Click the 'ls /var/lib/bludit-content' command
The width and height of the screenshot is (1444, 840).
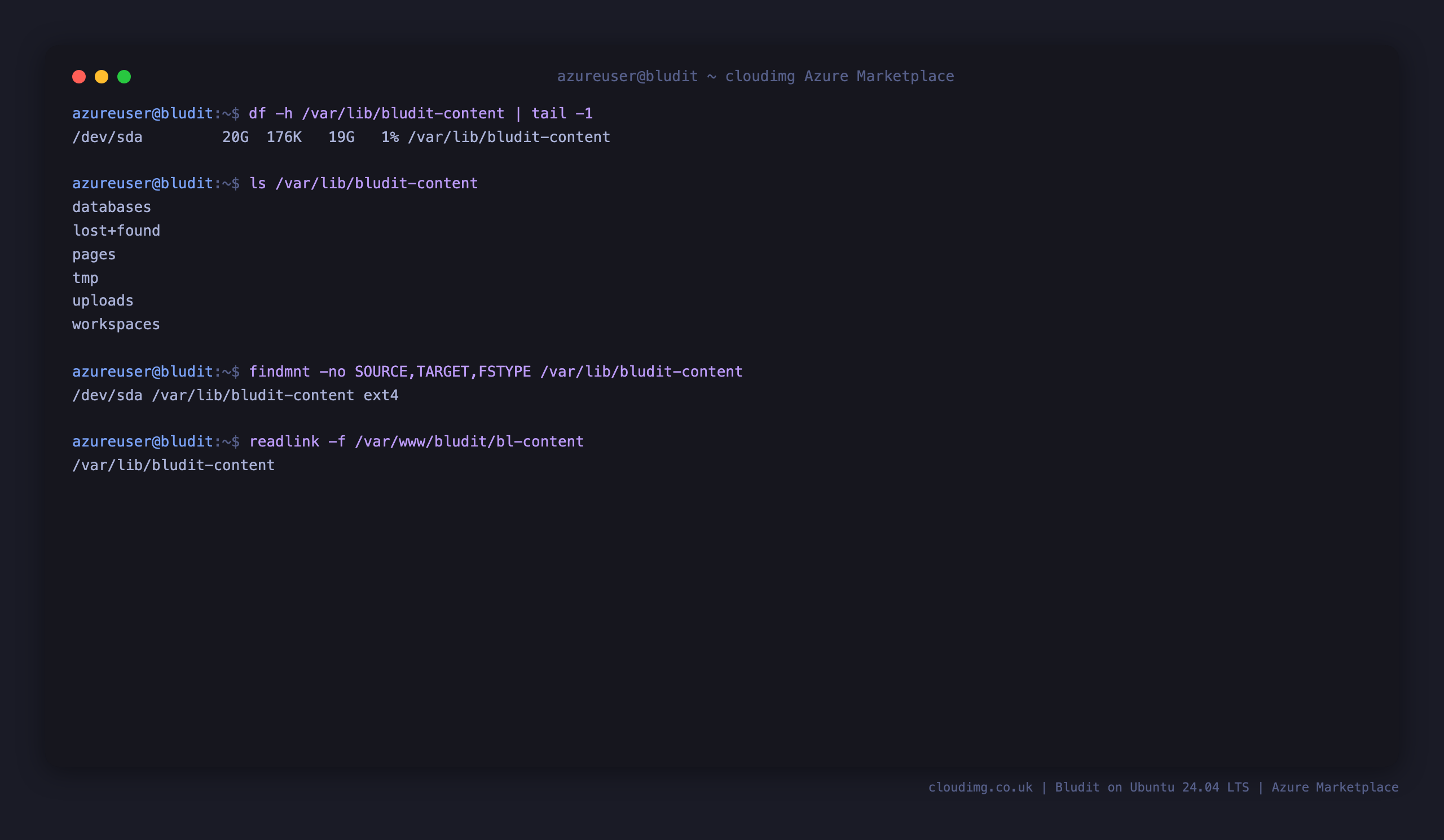pos(363,183)
